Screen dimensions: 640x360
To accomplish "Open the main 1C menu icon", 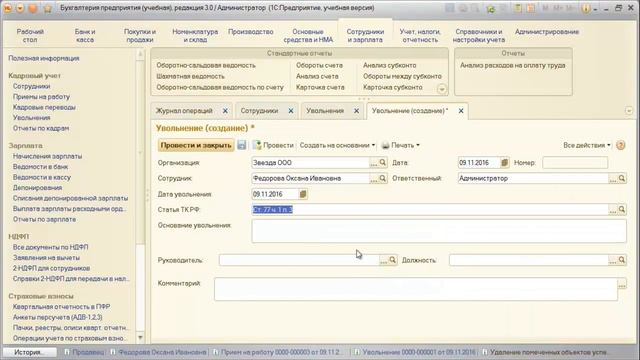I will pos(7,8).
